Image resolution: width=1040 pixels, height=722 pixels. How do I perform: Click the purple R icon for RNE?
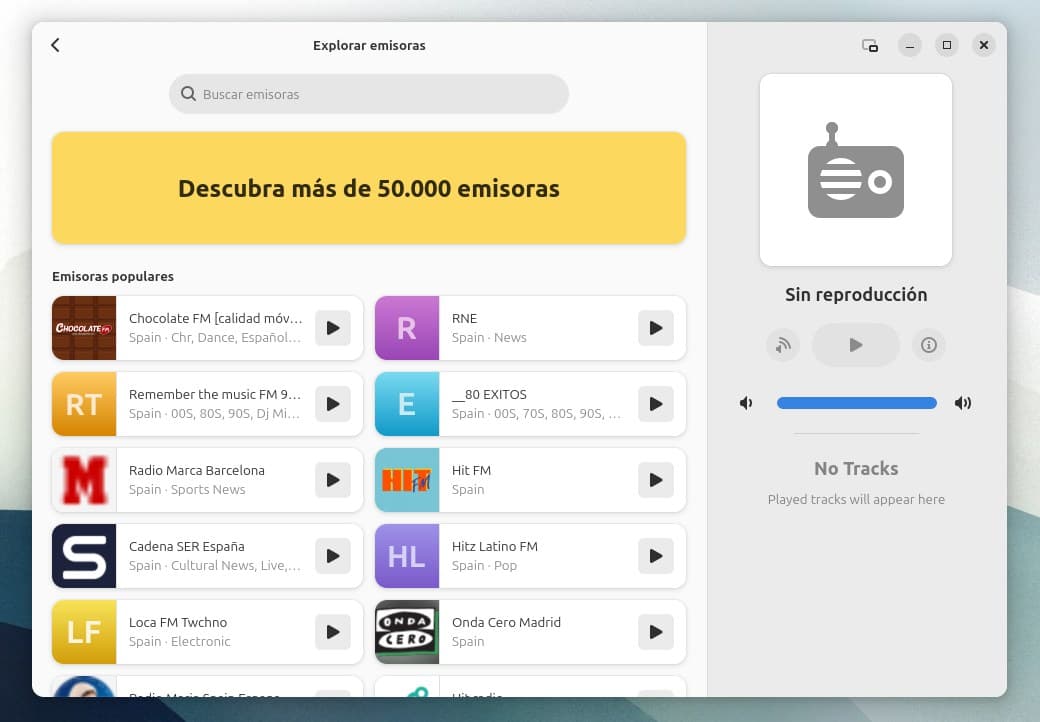point(407,328)
